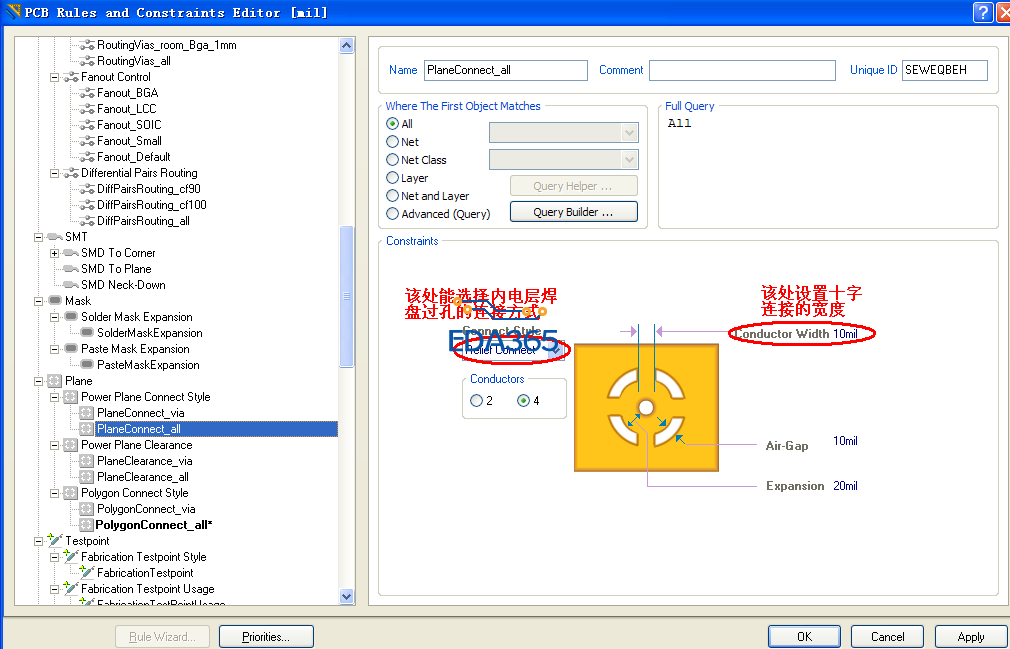The image size is (1010, 649).
Task: Select the Advanced (Query) radio option
Action: [392, 214]
